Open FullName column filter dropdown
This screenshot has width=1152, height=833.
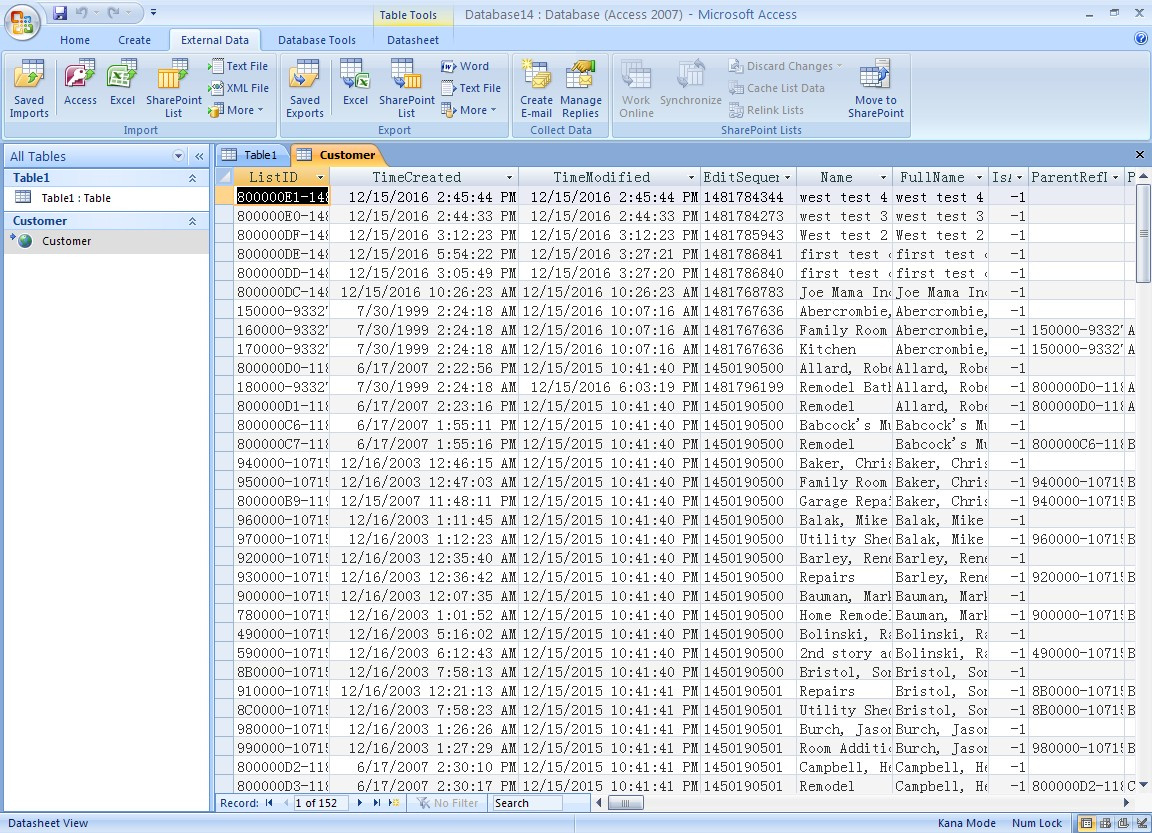pyautogui.click(x=979, y=178)
